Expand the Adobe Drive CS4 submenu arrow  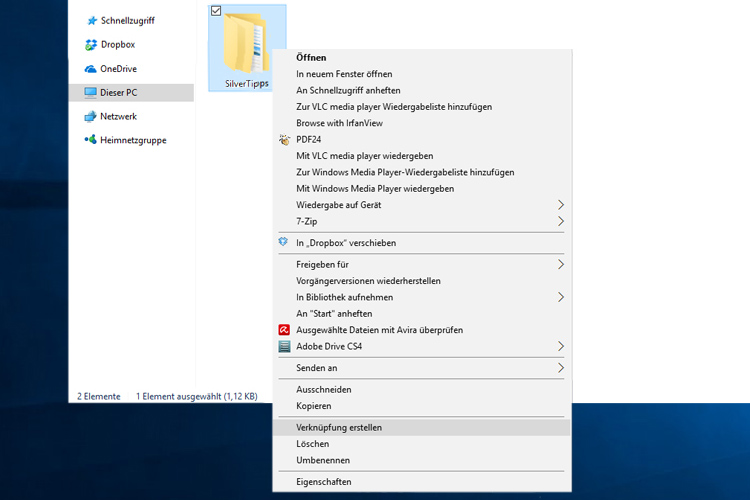(561, 346)
